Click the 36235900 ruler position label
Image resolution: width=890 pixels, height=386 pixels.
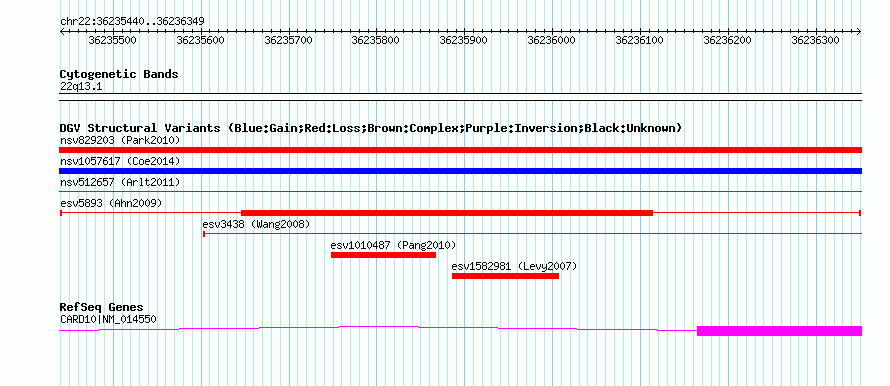[464, 40]
